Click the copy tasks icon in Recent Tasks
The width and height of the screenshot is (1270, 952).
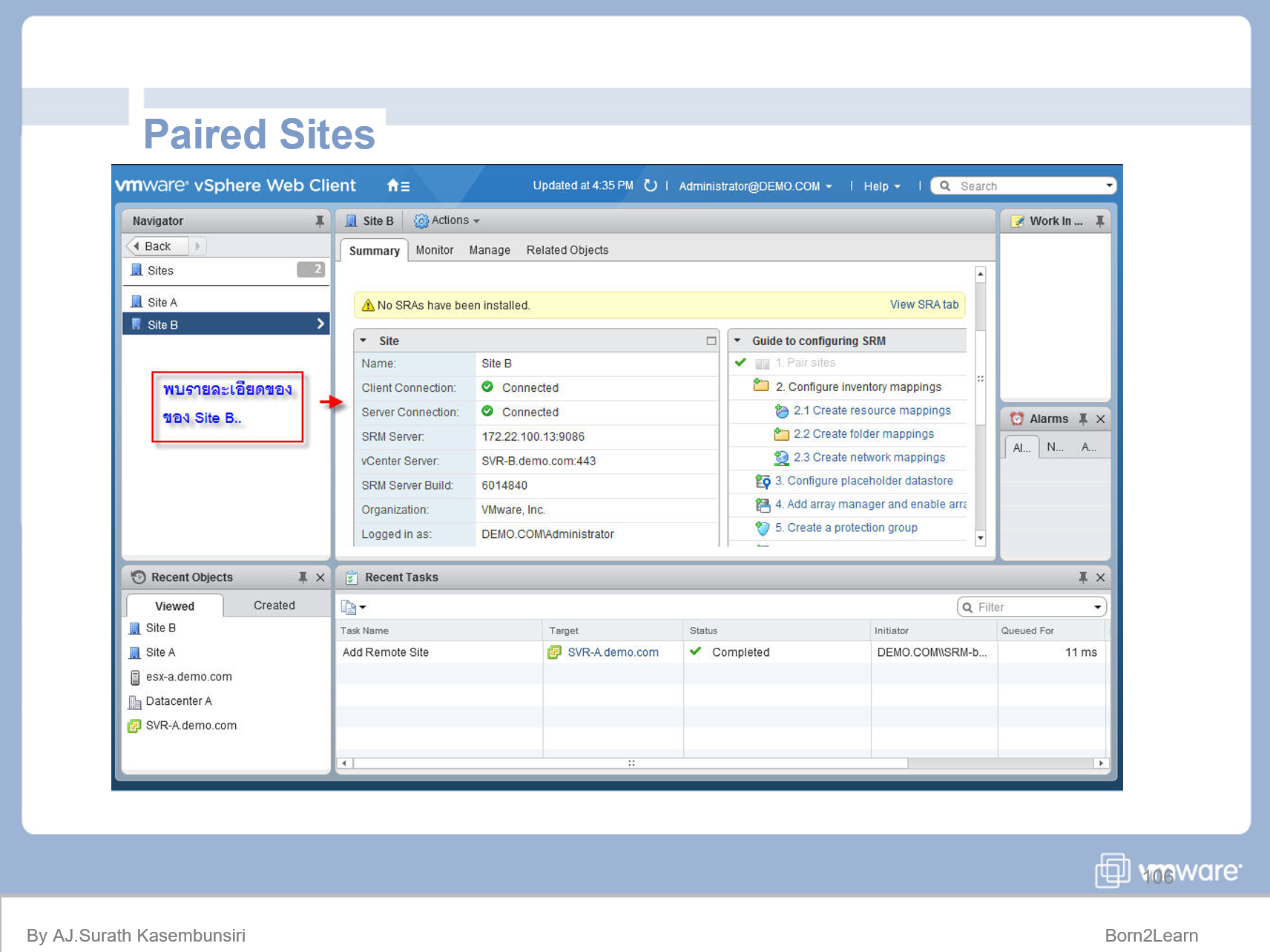point(349,606)
